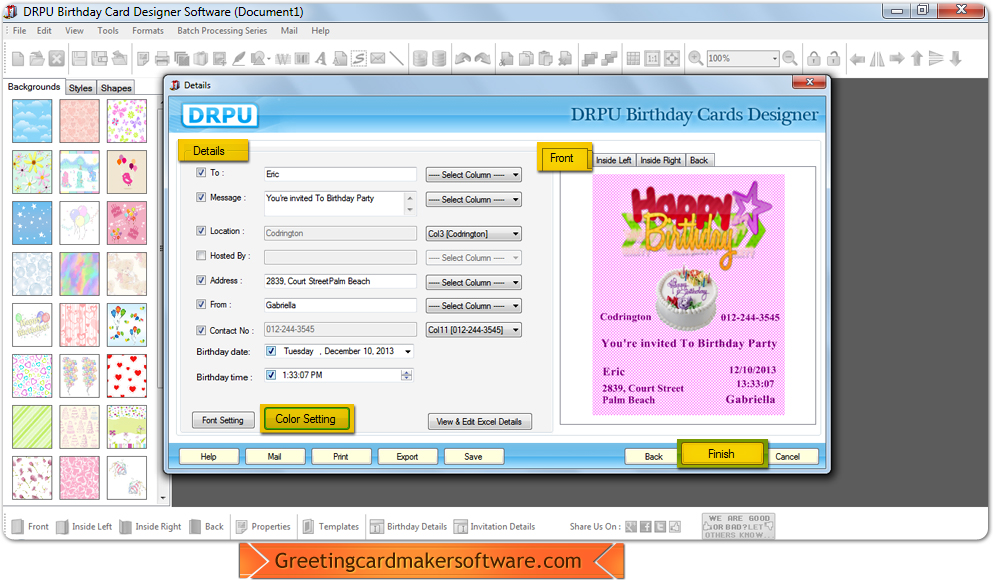Click the Zoom Out magnifier icon
The width and height of the screenshot is (993, 580).
pos(790,59)
